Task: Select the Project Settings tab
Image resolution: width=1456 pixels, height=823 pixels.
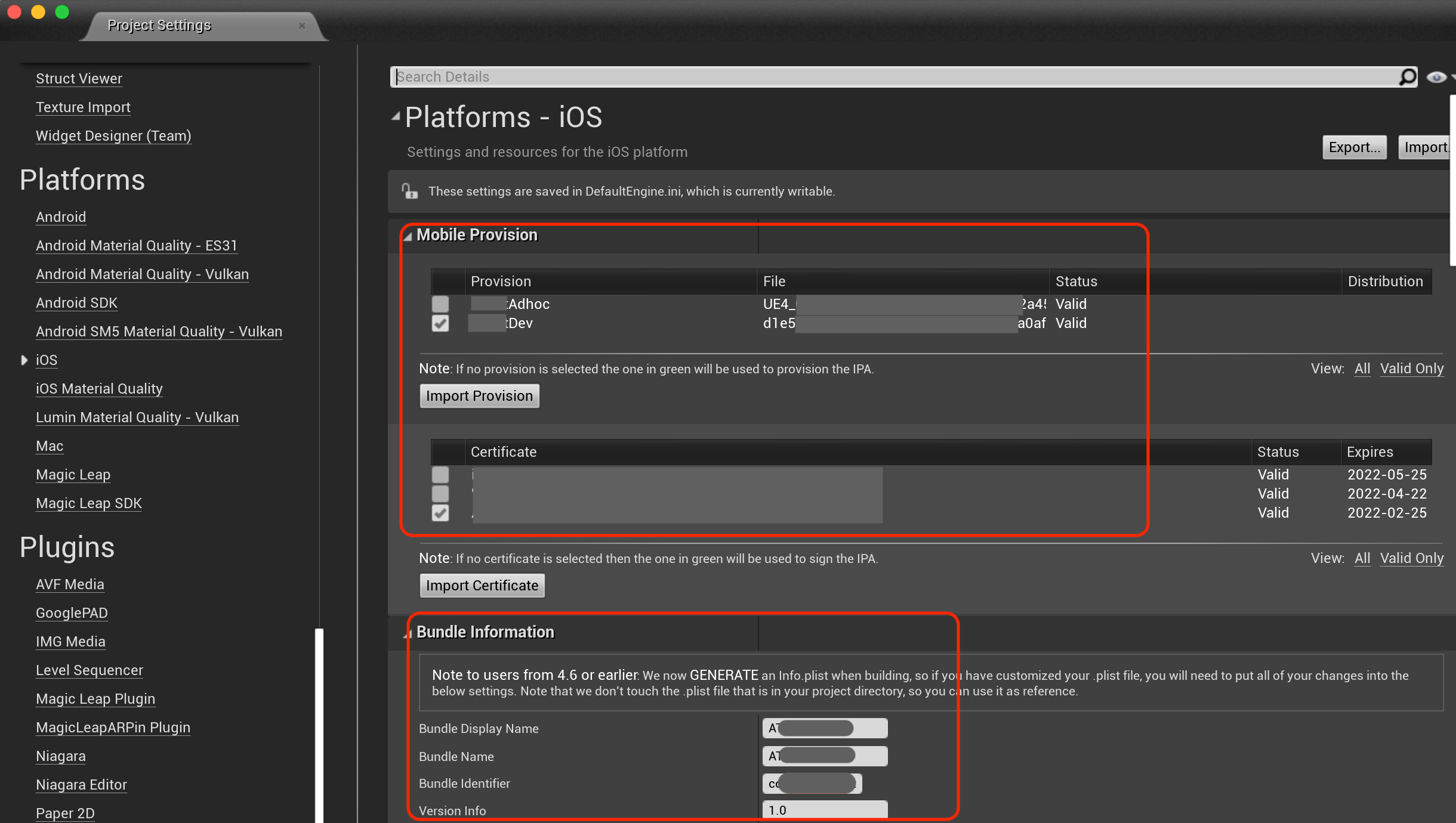Action: (x=159, y=26)
